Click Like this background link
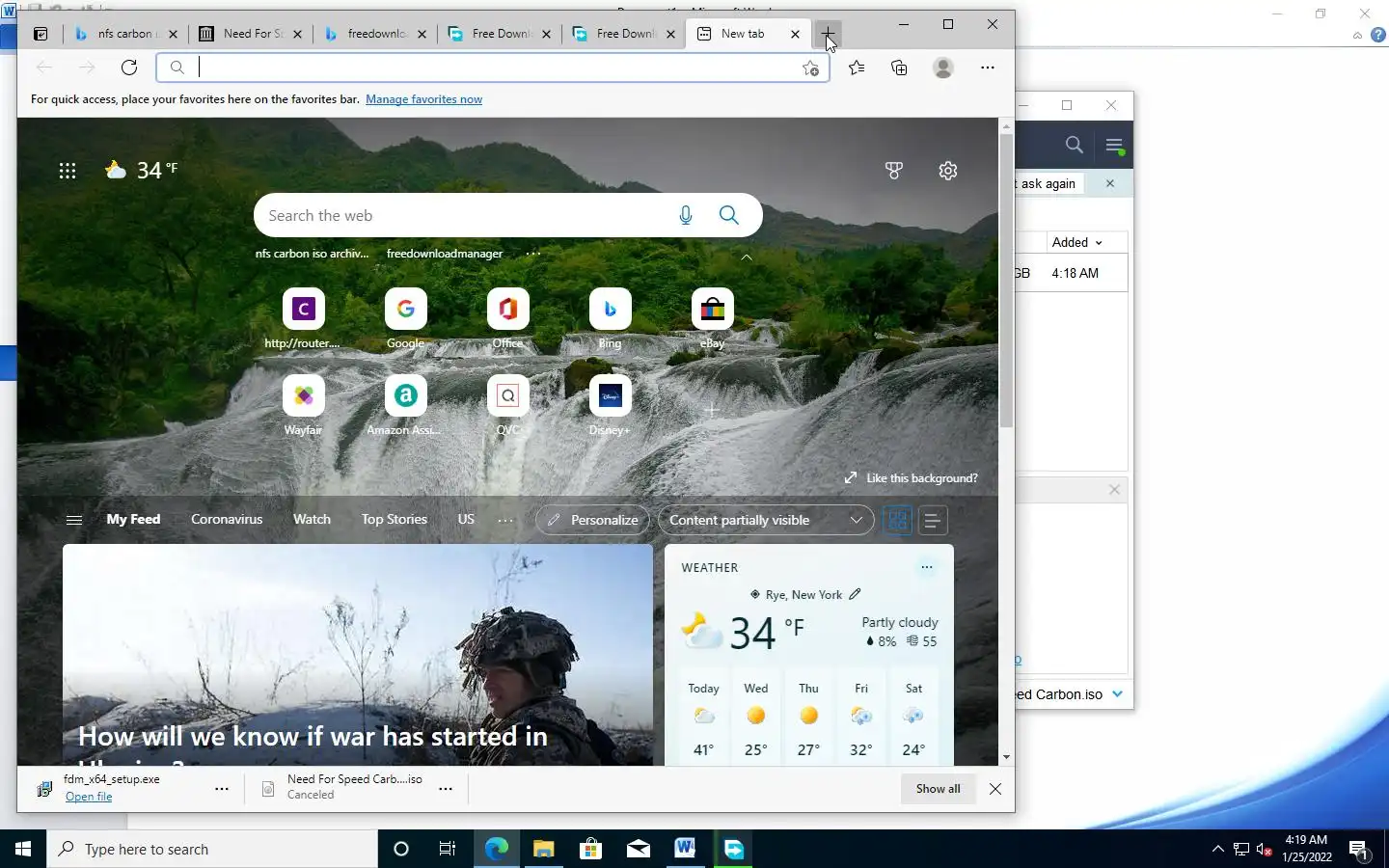The image size is (1389, 868). tap(911, 478)
